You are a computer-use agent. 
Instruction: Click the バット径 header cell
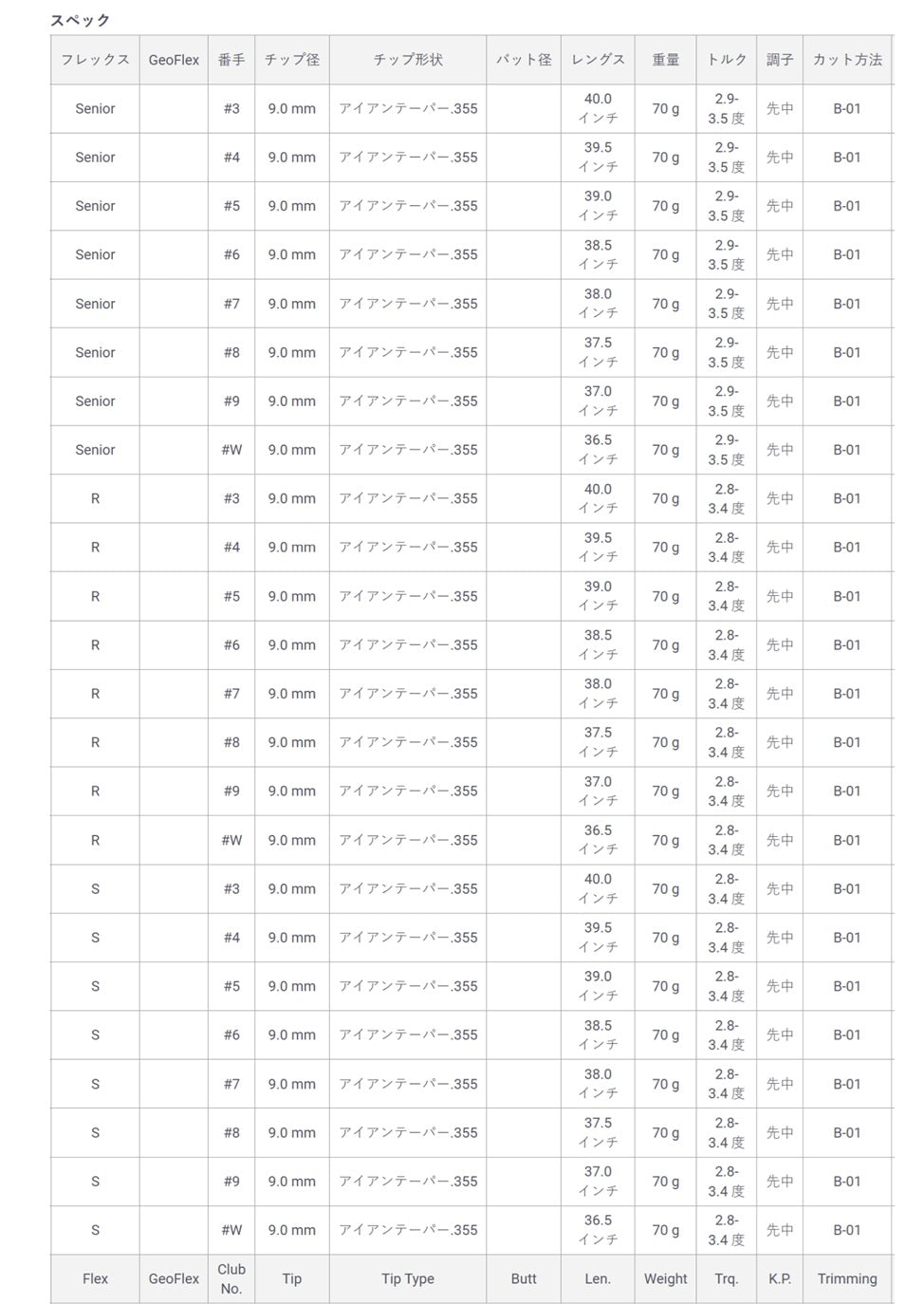[524, 60]
